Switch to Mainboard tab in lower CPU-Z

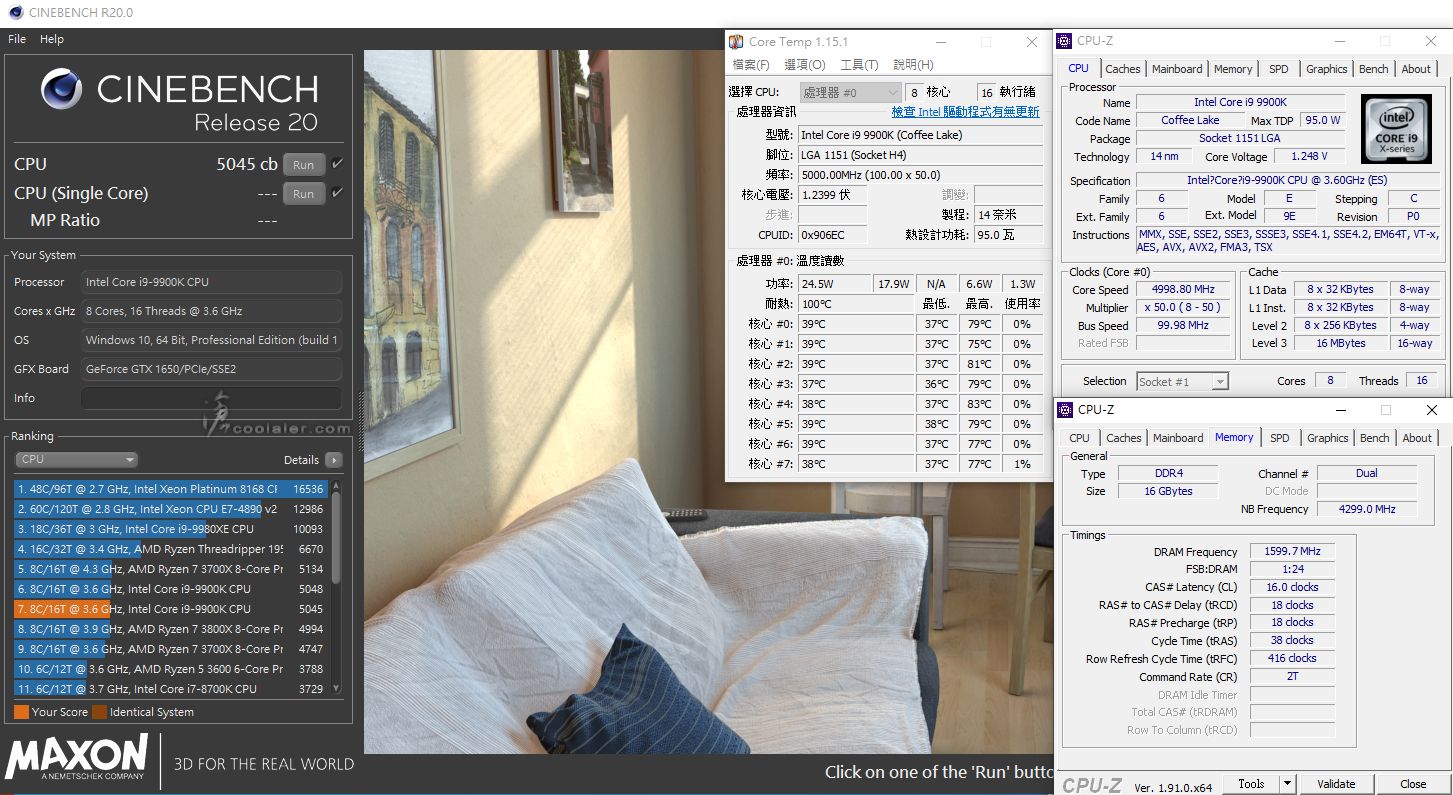pyautogui.click(x=1178, y=438)
